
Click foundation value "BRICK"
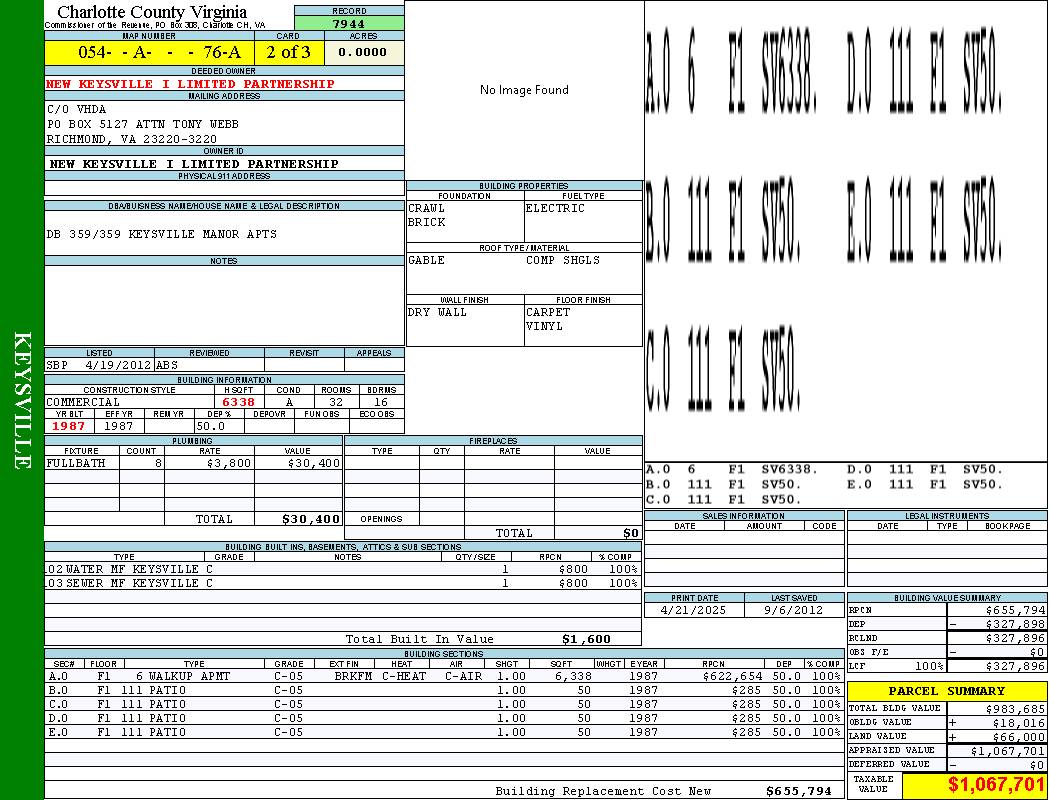(427, 222)
